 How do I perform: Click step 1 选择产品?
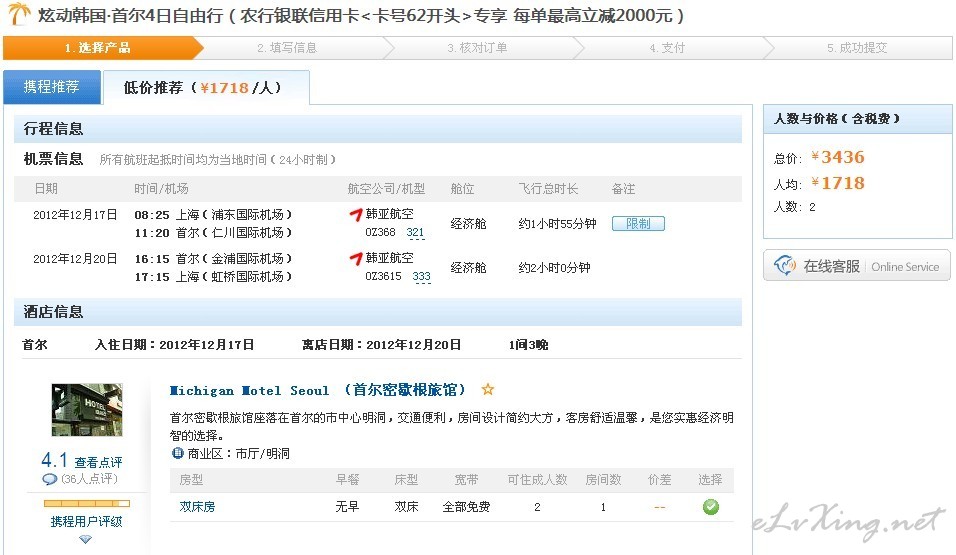pyautogui.click(x=98, y=48)
